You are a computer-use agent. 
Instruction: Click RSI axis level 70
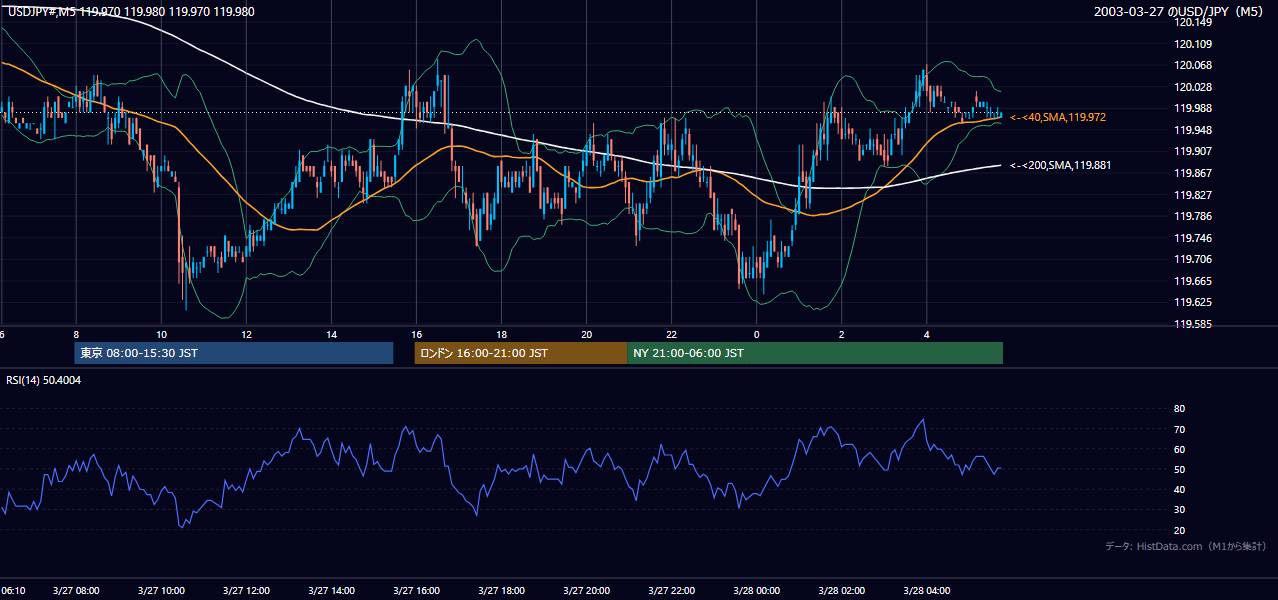pyautogui.click(x=1179, y=429)
